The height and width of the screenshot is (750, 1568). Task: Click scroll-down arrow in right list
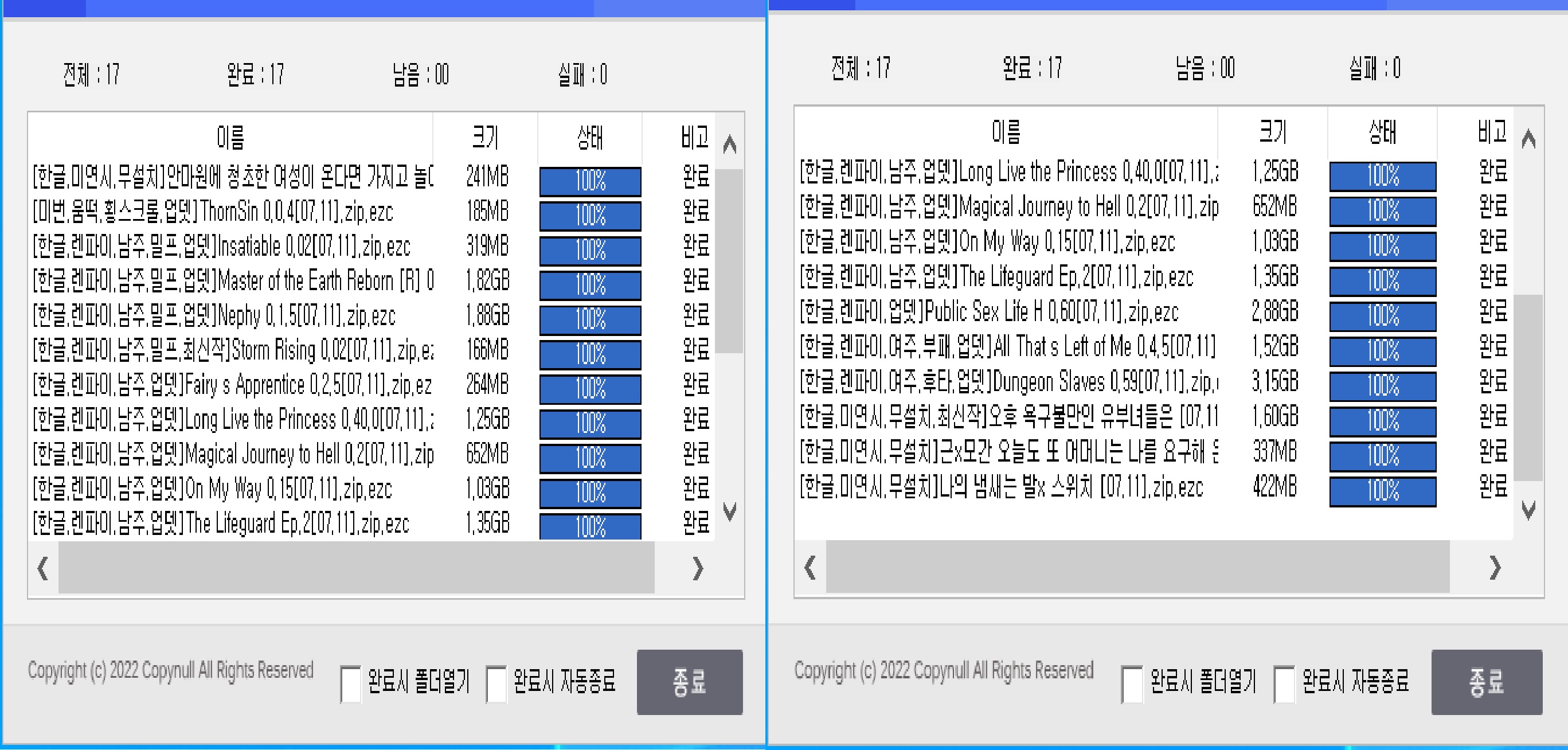[x=1528, y=510]
